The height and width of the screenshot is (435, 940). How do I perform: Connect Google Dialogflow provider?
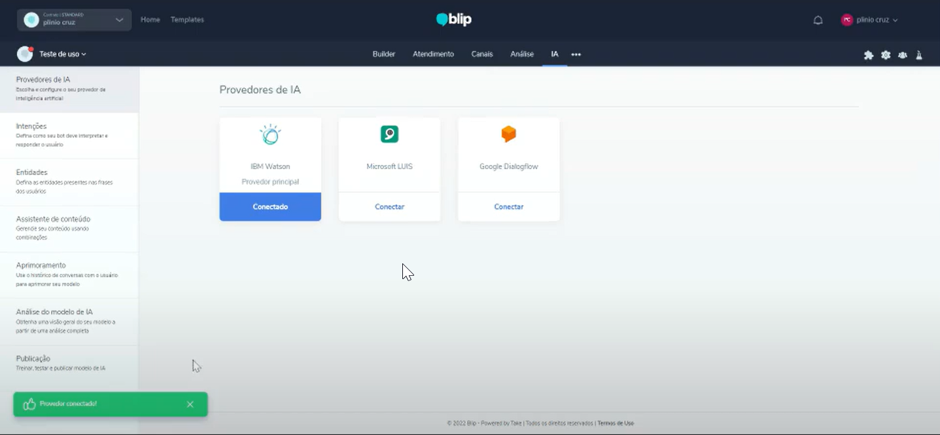coord(508,207)
